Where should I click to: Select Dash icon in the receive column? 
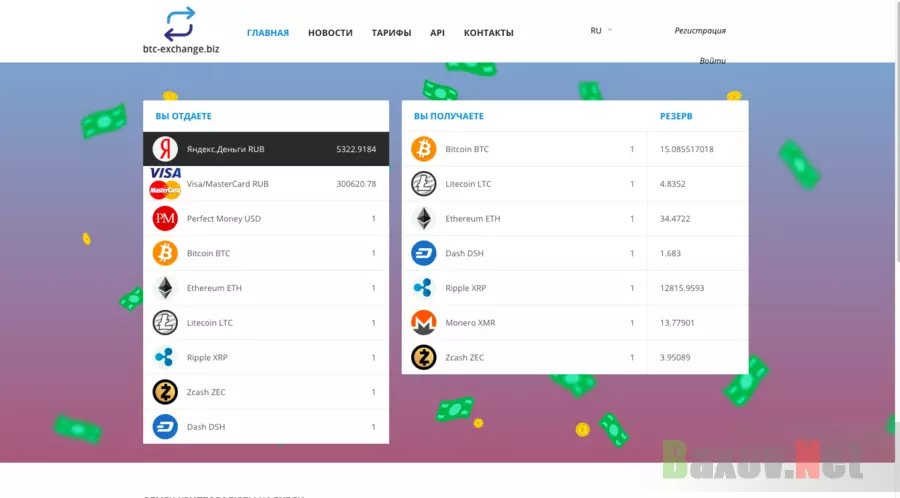pos(424,253)
